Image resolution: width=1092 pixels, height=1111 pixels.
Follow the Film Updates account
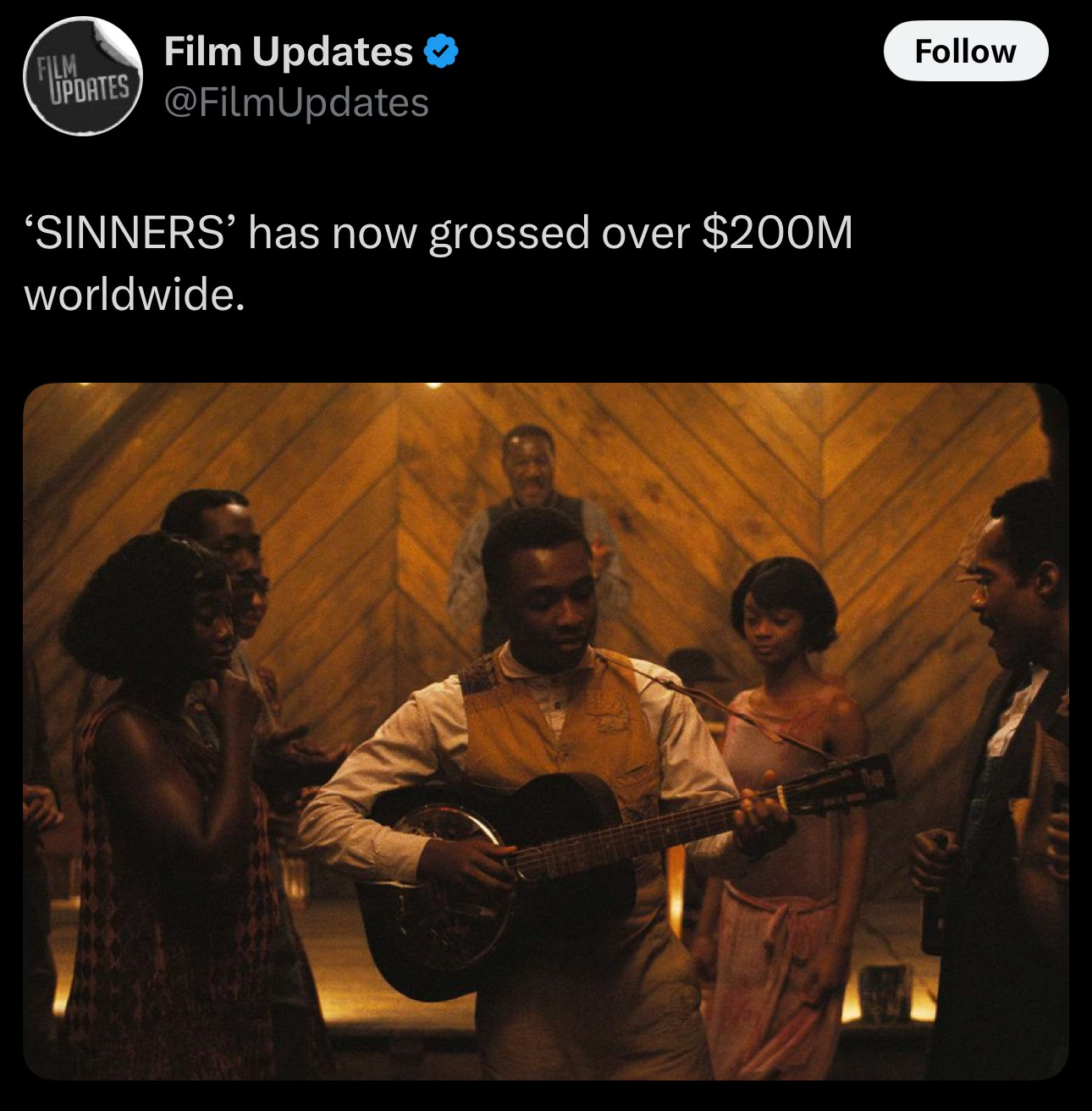click(x=966, y=52)
